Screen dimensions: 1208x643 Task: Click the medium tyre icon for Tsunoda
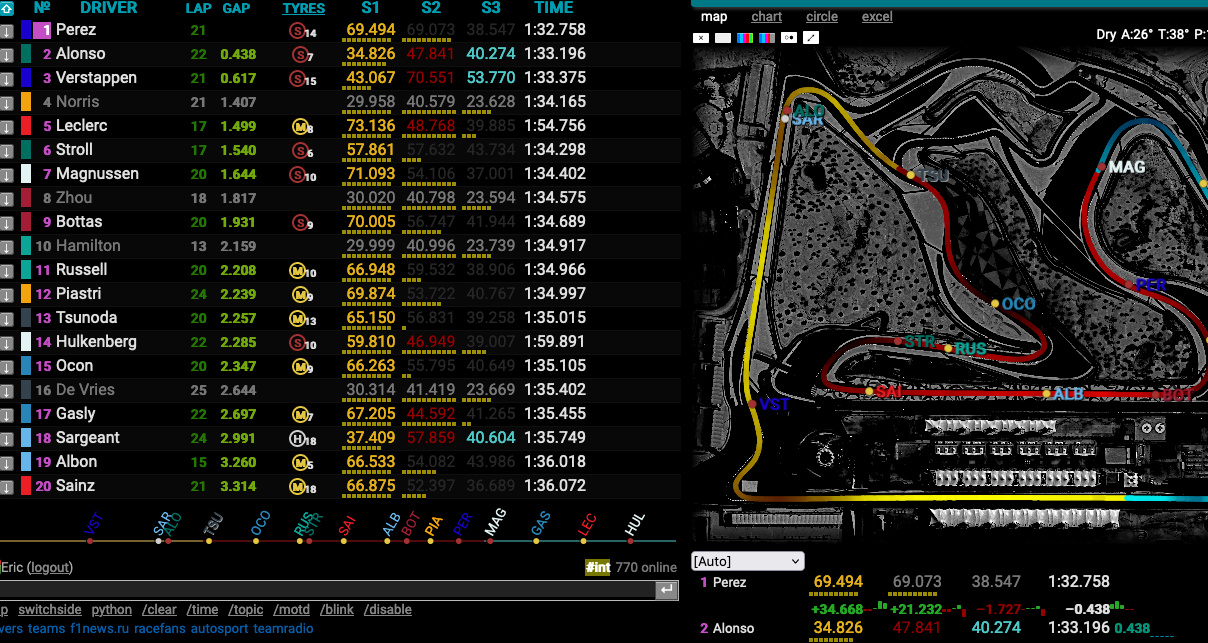click(296, 318)
